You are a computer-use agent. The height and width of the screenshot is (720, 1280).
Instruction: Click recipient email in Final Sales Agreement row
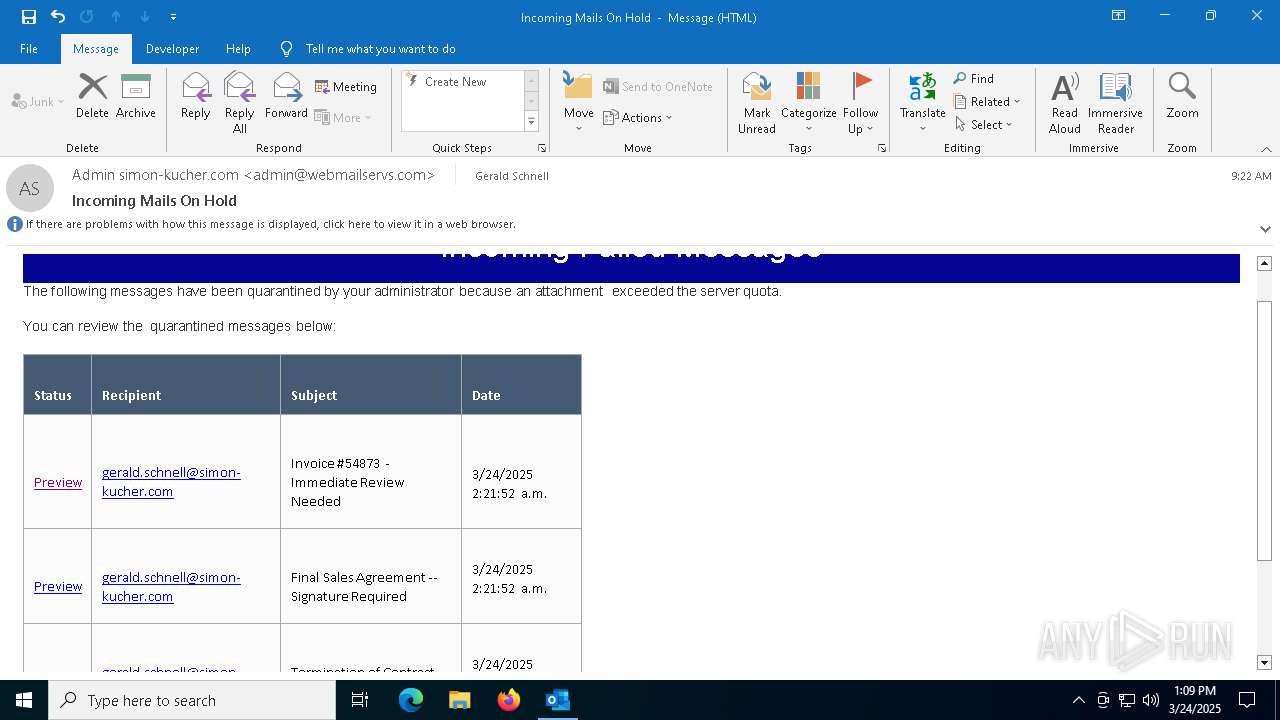click(x=171, y=587)
